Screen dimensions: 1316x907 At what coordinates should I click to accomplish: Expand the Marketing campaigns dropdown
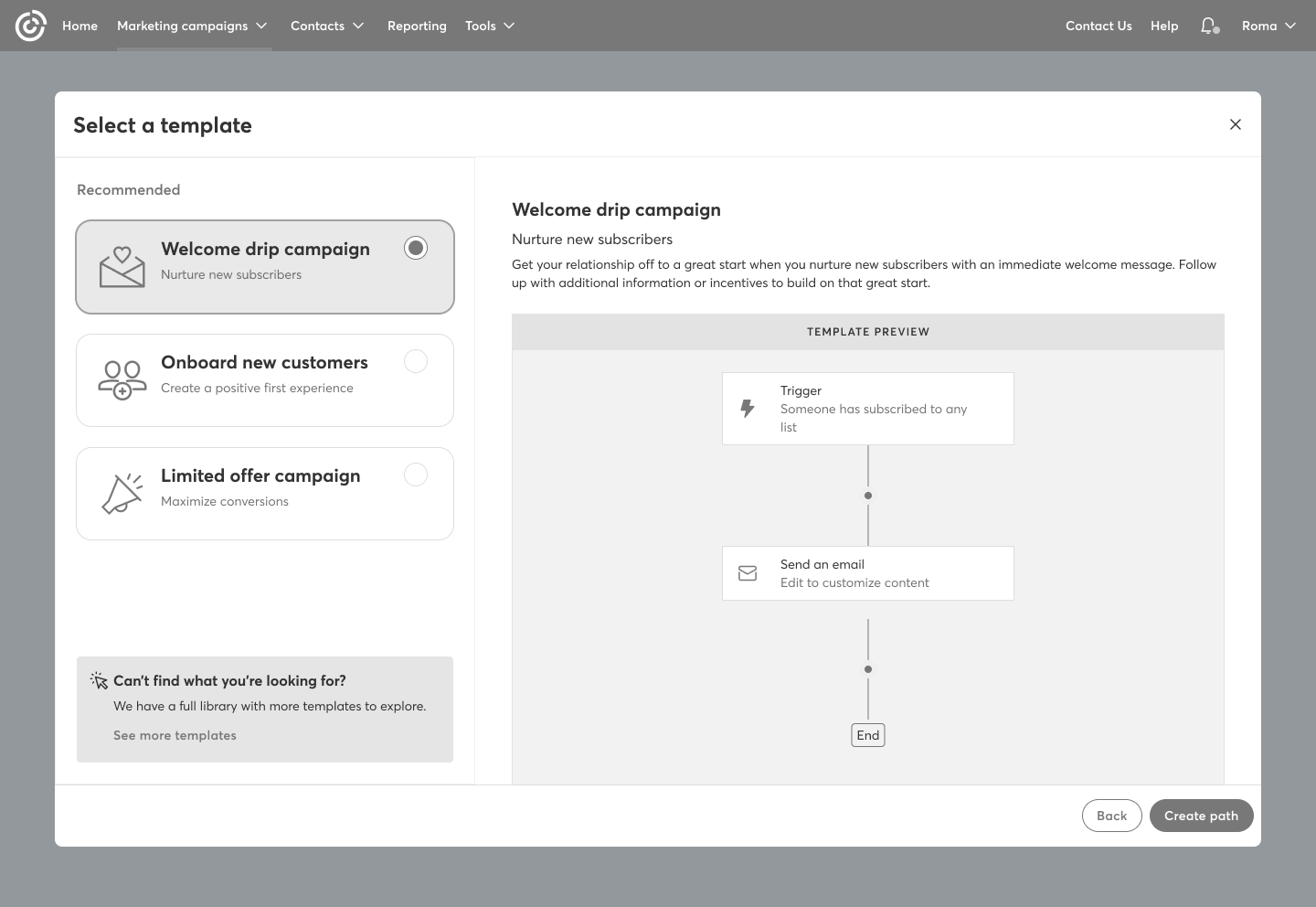[192, 26]
